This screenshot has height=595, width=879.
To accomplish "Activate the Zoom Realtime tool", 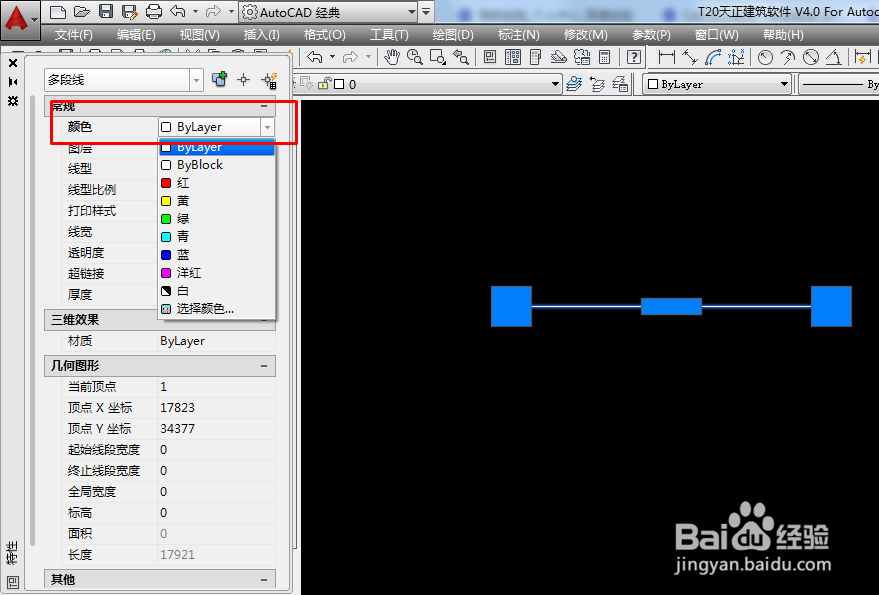I will pyautogui.click(x=414, y=57).
